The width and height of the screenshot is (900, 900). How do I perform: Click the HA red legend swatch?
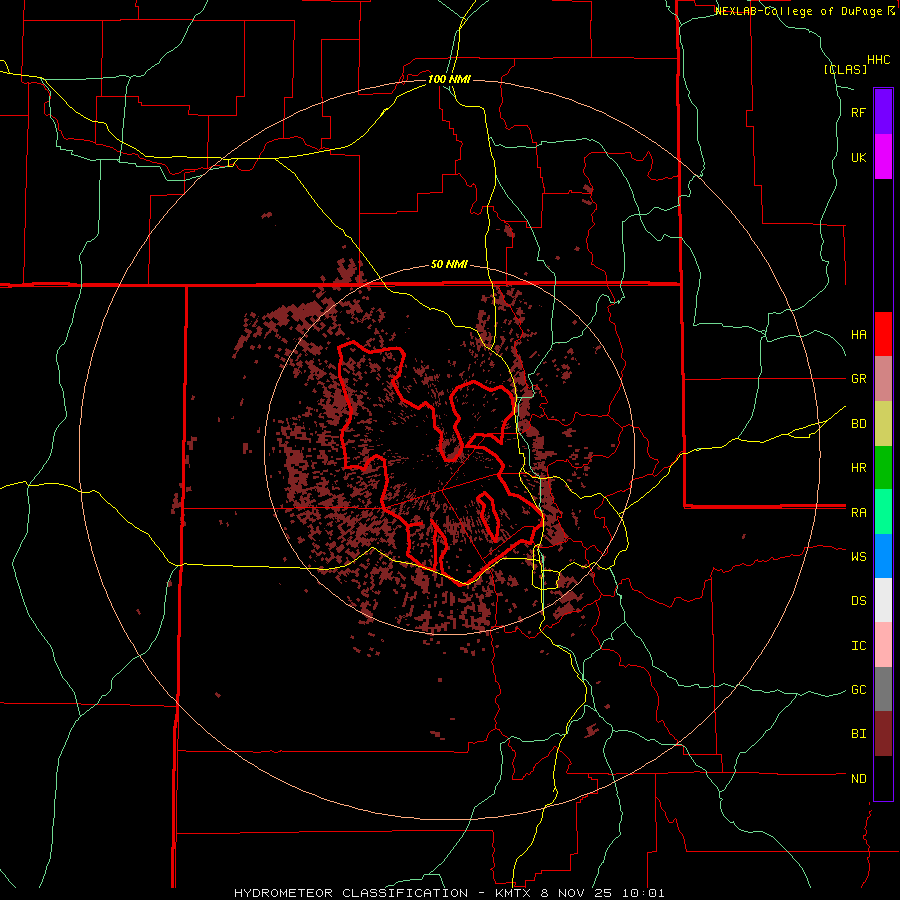pyautogui.click(x=883, y=334)
